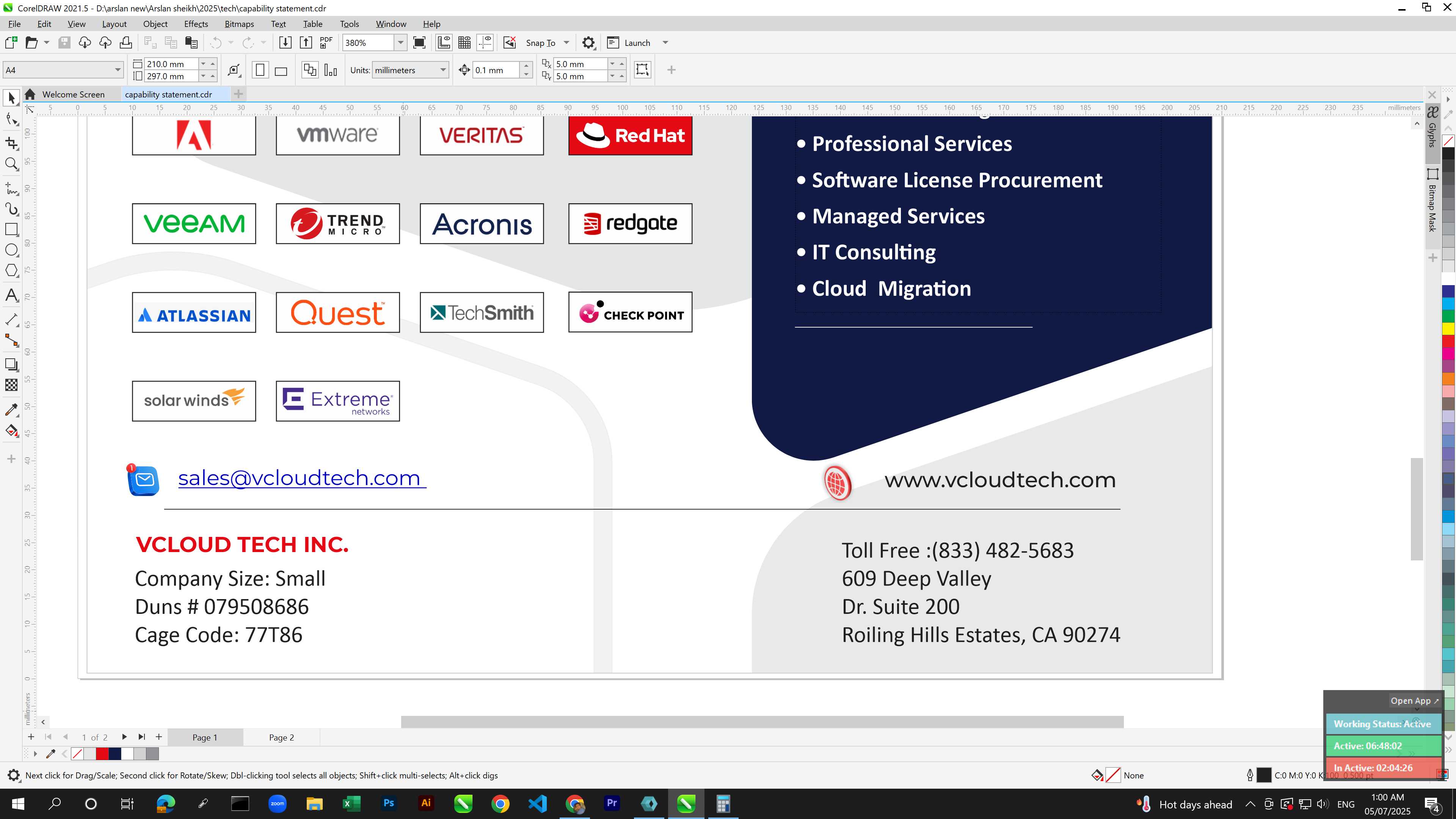Click the Export icon

[x=306, y=42]
